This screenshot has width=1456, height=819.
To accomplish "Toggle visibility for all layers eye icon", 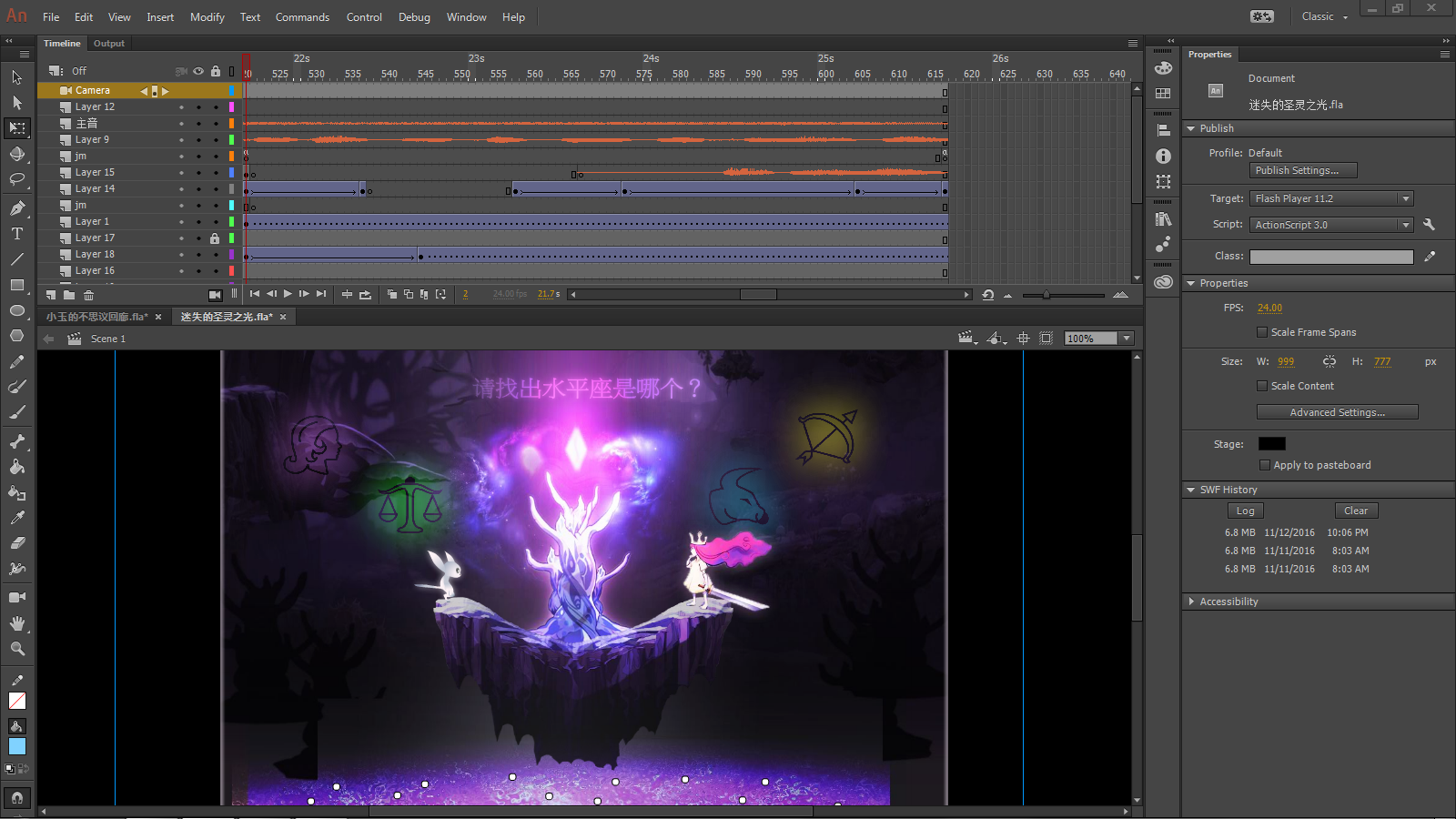I will tap(197, 71).
